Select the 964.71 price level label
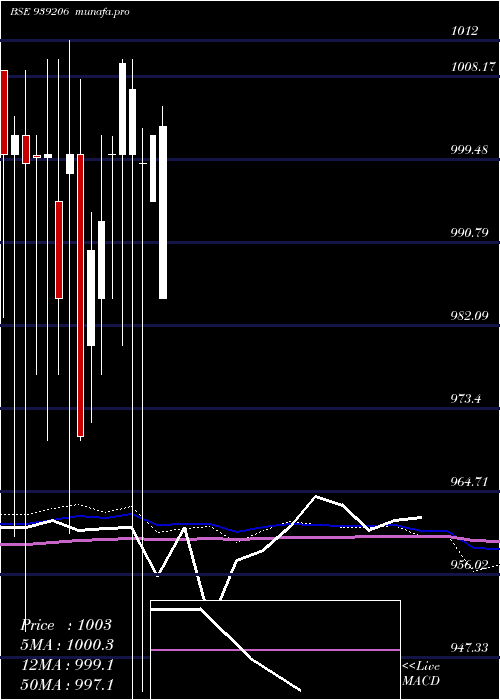This screenshot has width=500, height=700. click(469, 482)
